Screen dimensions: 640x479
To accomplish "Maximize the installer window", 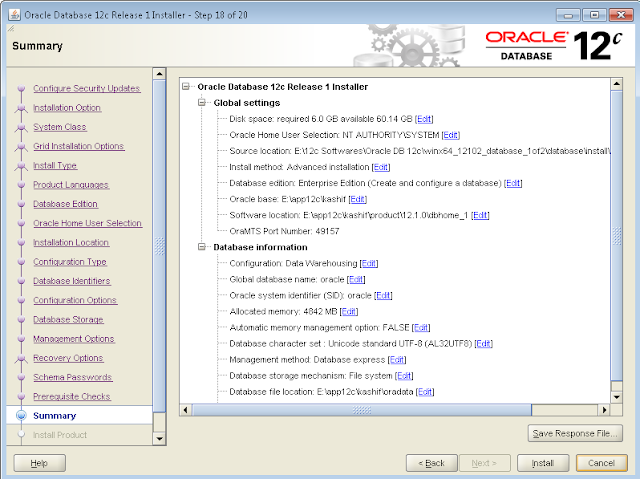I will click(x=594, y=16).
